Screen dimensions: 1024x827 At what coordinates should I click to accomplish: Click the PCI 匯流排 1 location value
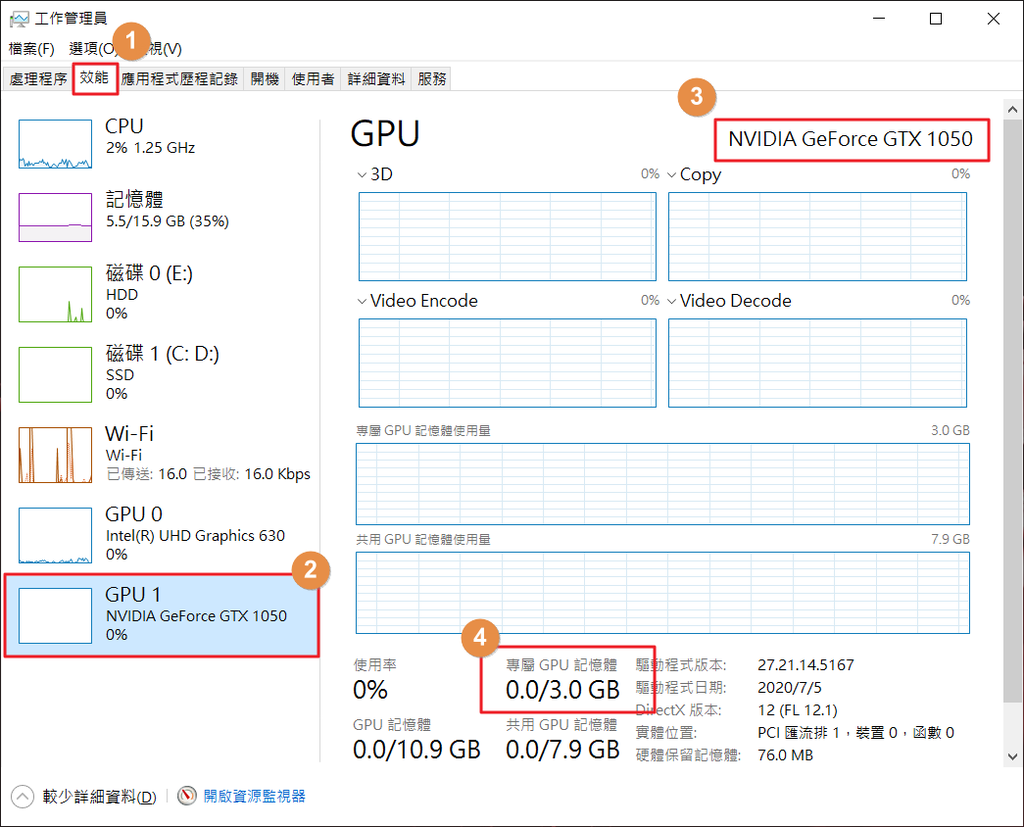(856, 733)
